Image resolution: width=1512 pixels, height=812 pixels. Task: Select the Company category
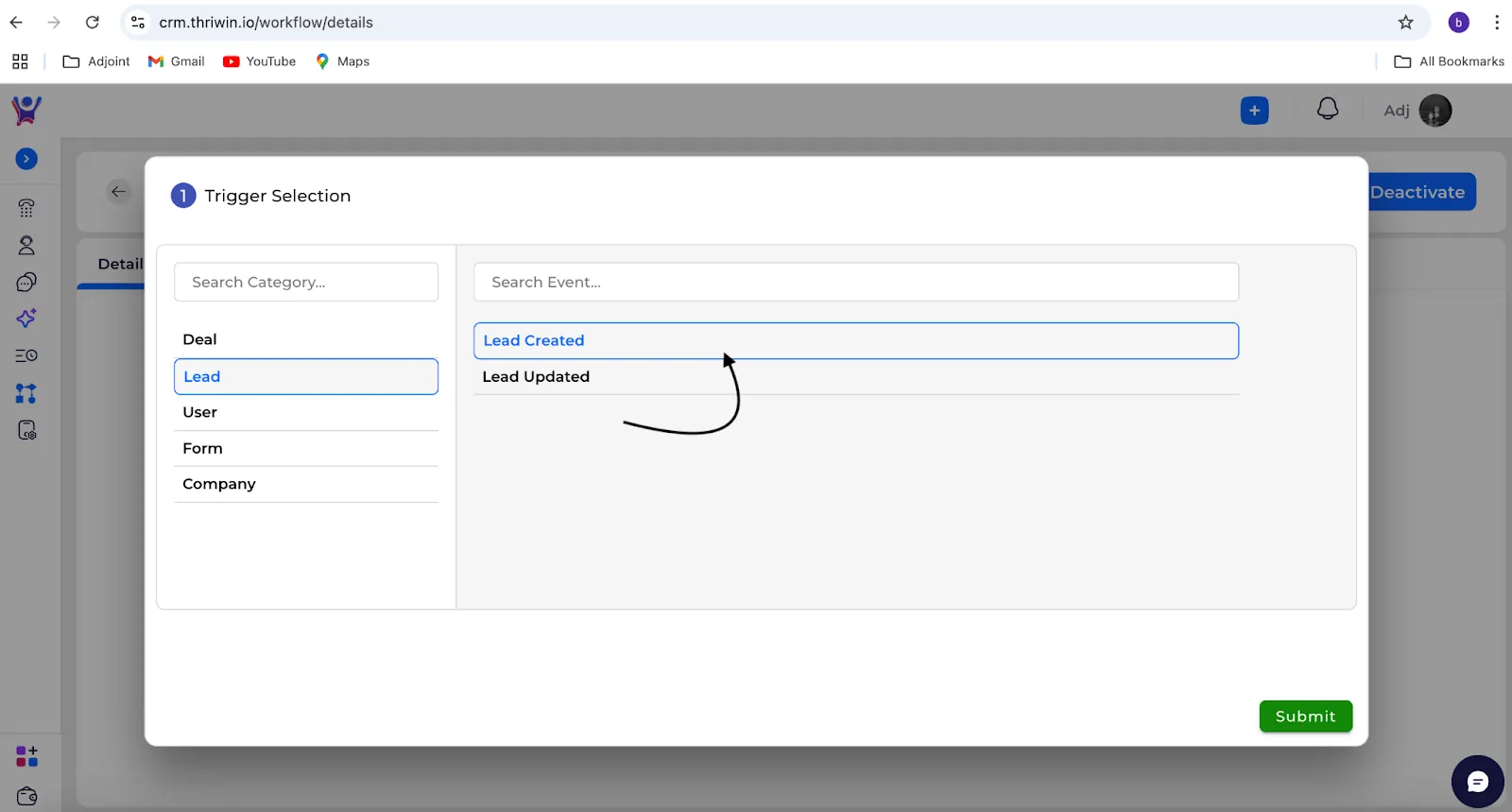(306, 484)
